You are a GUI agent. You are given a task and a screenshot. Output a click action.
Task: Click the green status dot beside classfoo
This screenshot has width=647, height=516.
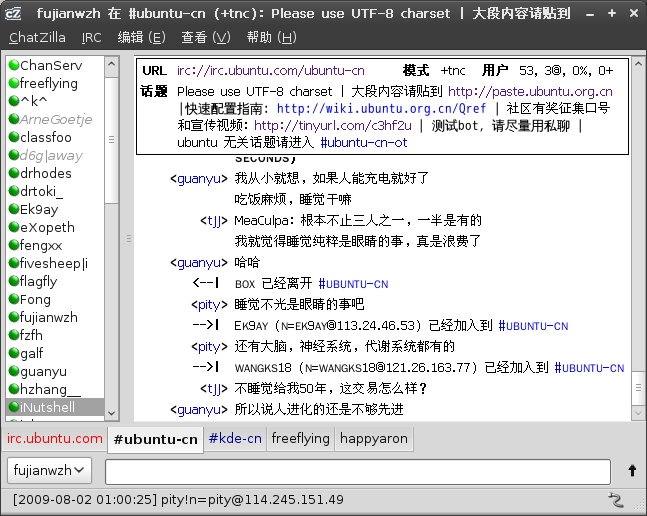(x=14, y=137)
